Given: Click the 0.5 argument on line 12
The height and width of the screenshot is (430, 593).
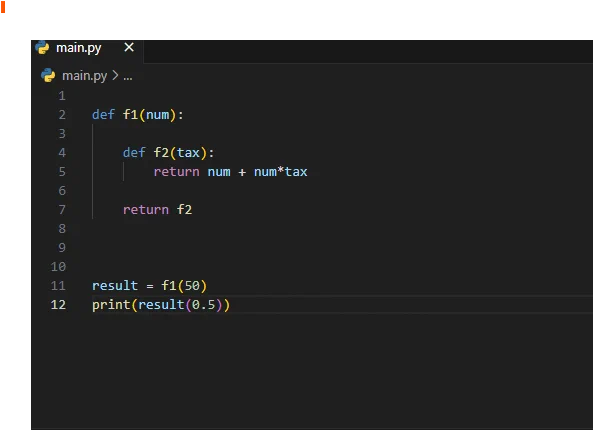Looking at the screenshot, I should [204, 304].
